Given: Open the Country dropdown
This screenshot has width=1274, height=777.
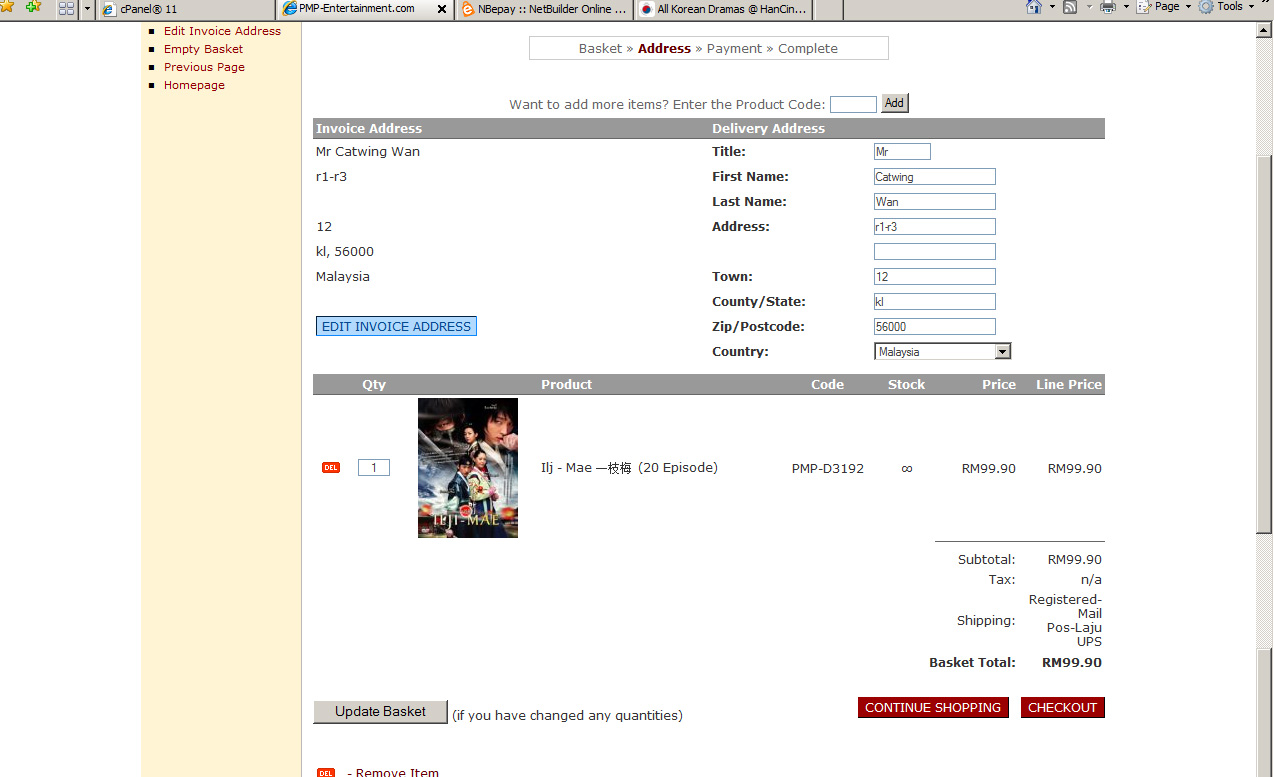Looking at the screenshot, I should click(x=1002, y=352).
